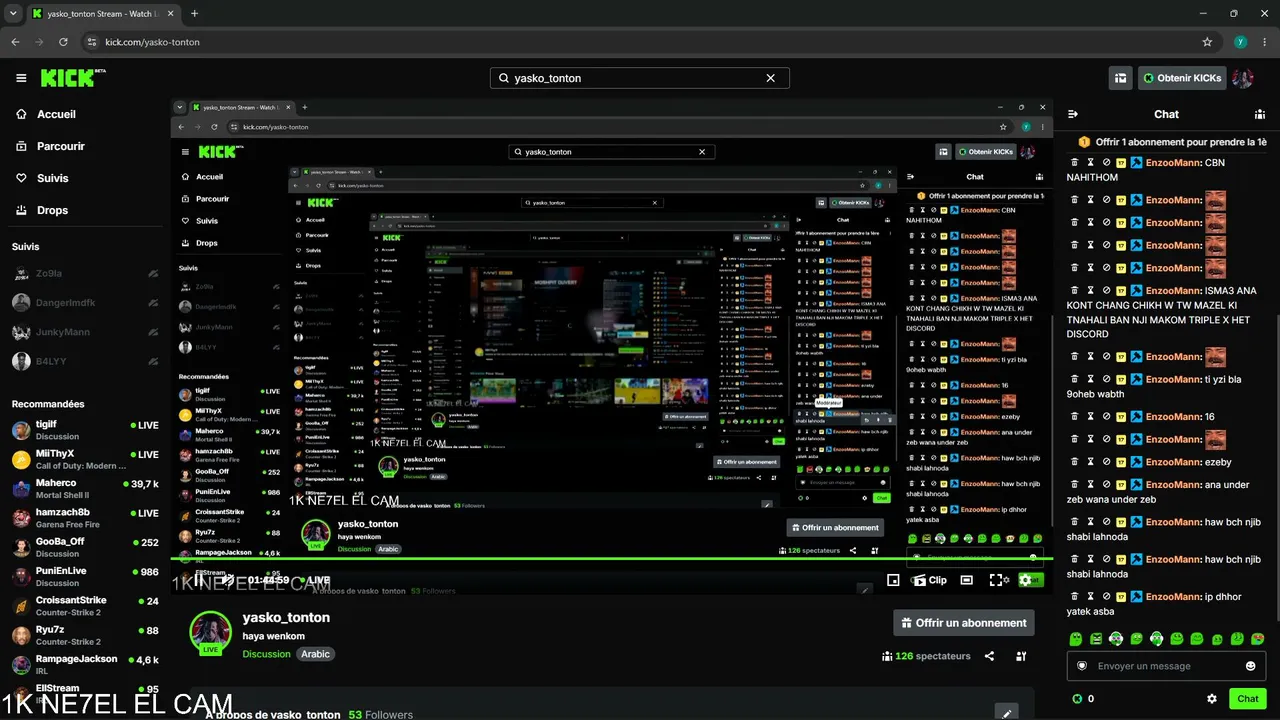Click the browser reload button

coord(64,42)
